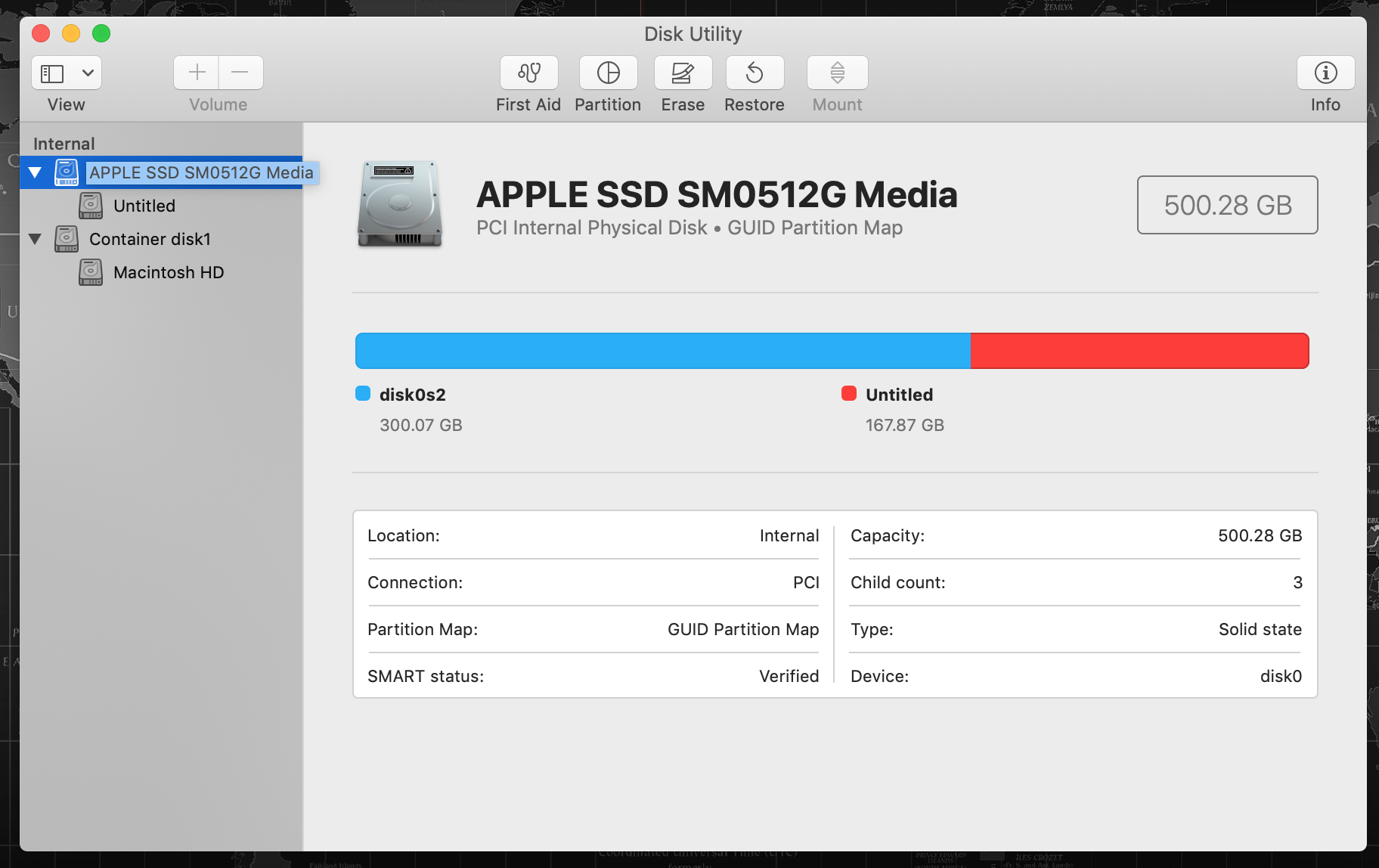Click the SMART status Verified value
Image resolution: width=1379 pixels, height=868 pixels.
coord(789,676)
